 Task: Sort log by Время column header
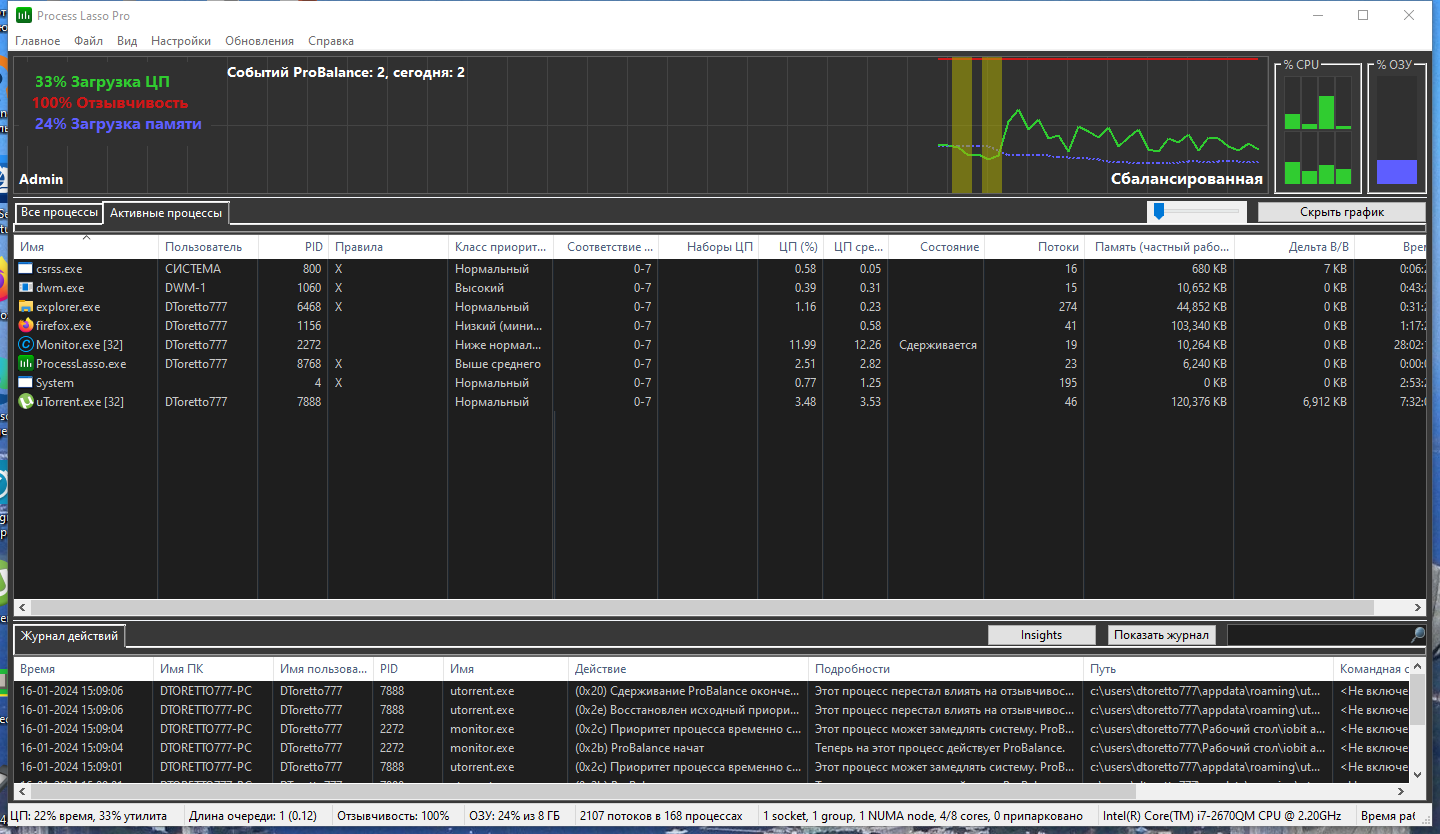click(x=83, y=668)
